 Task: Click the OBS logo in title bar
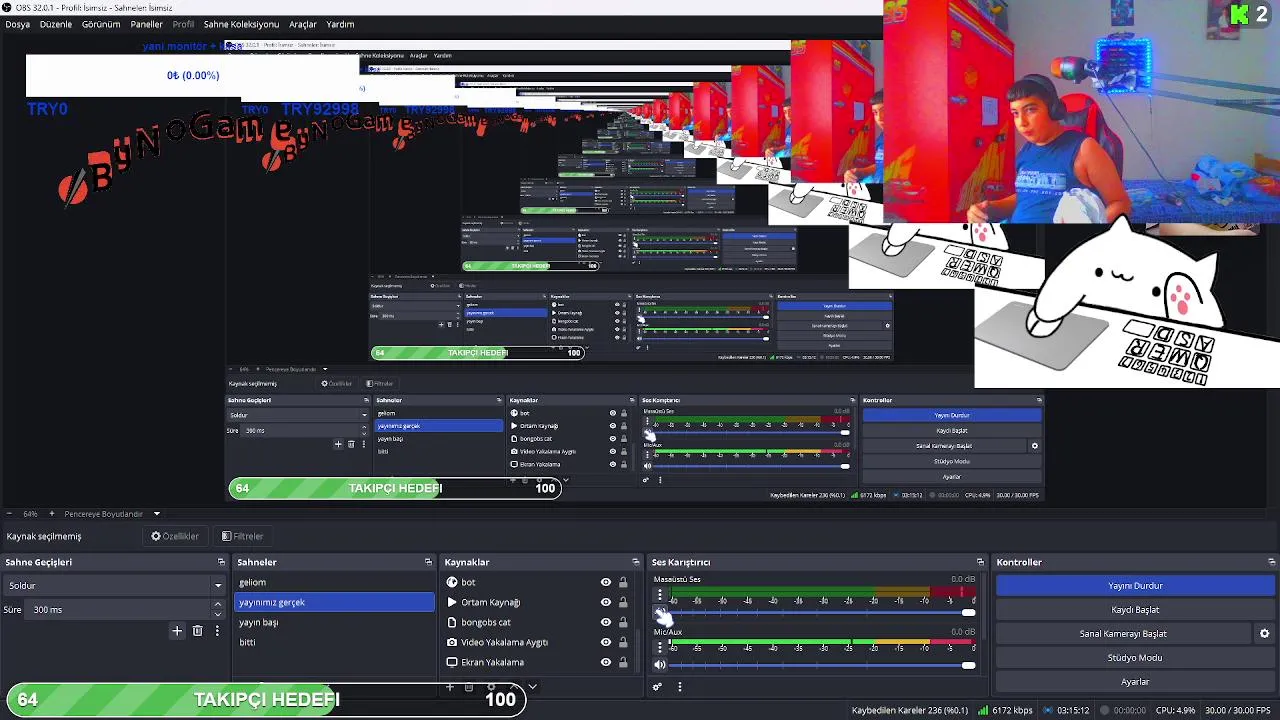[x=7, y=8]
